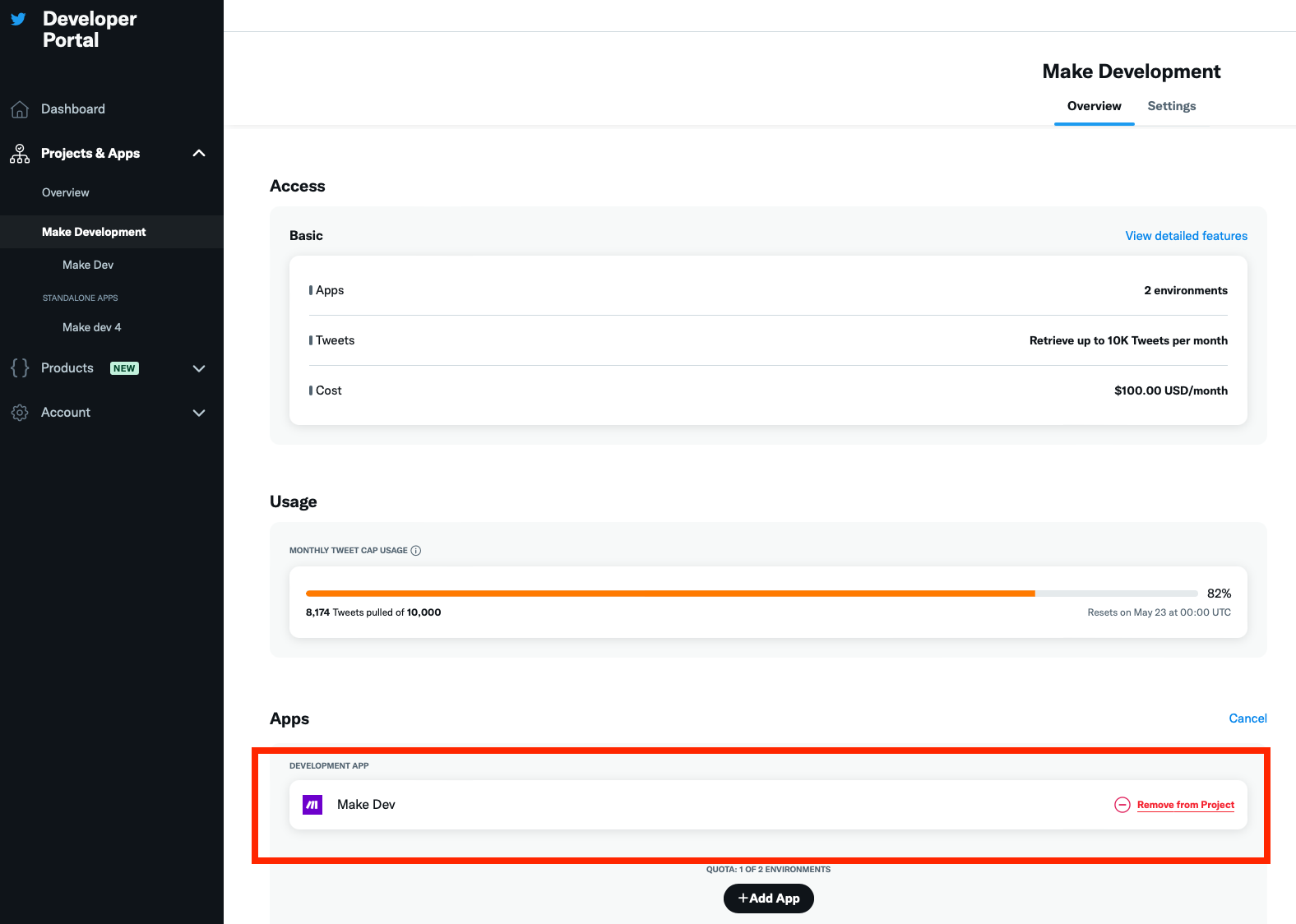
Task: Click the NEW badge next to Products
Action: (125, 368)
